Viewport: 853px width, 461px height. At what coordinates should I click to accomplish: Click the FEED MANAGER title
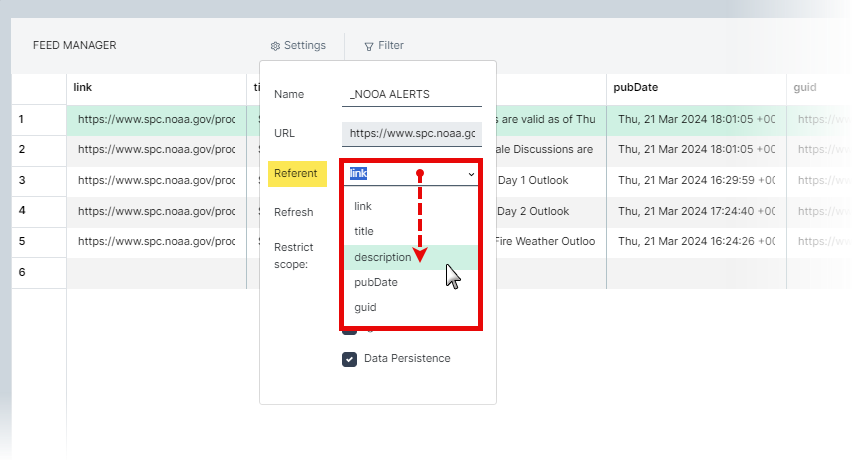75,46
